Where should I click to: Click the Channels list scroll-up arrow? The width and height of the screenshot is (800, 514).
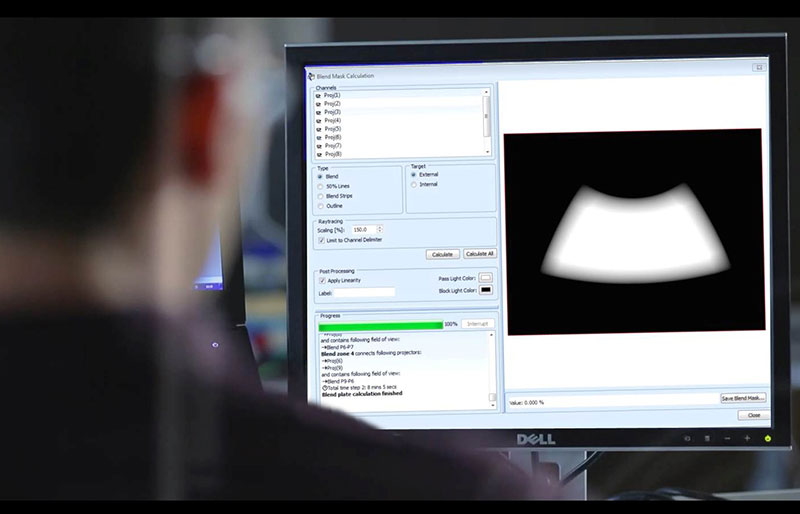pyautogui.click(x=486, y=92)
